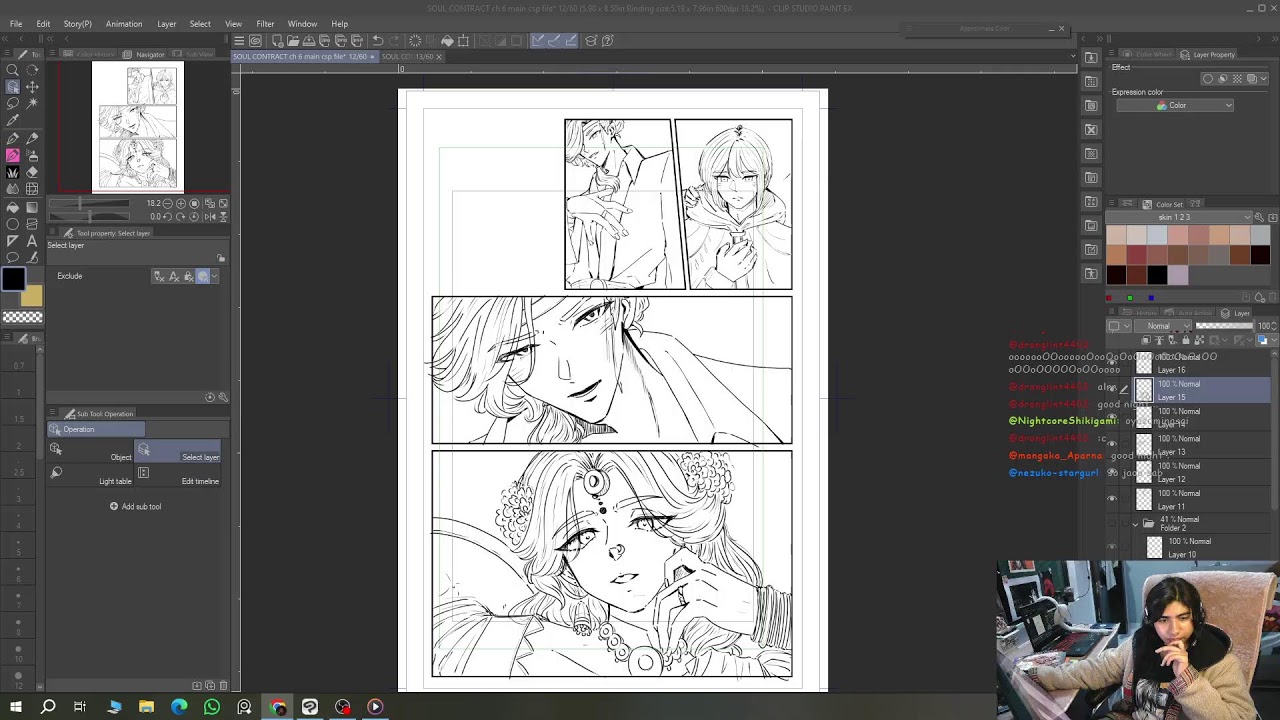Image resolution: width=1280 pixels, height=720 pixels.
Task: Click the black main color swatch
Action: coord(13,279)
